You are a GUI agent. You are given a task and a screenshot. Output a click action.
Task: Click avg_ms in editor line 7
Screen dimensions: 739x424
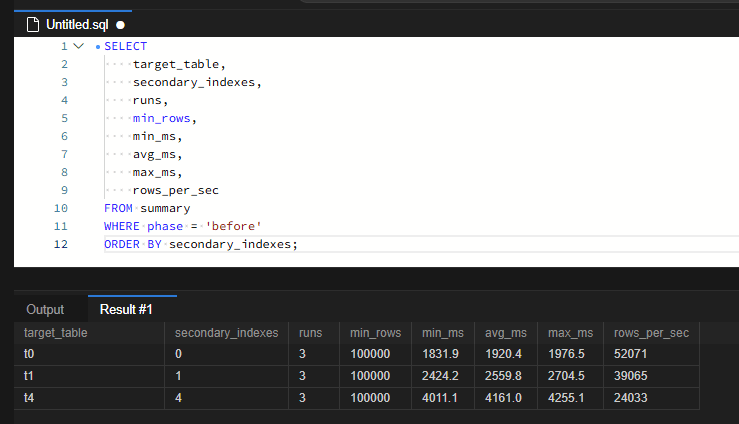154,154
